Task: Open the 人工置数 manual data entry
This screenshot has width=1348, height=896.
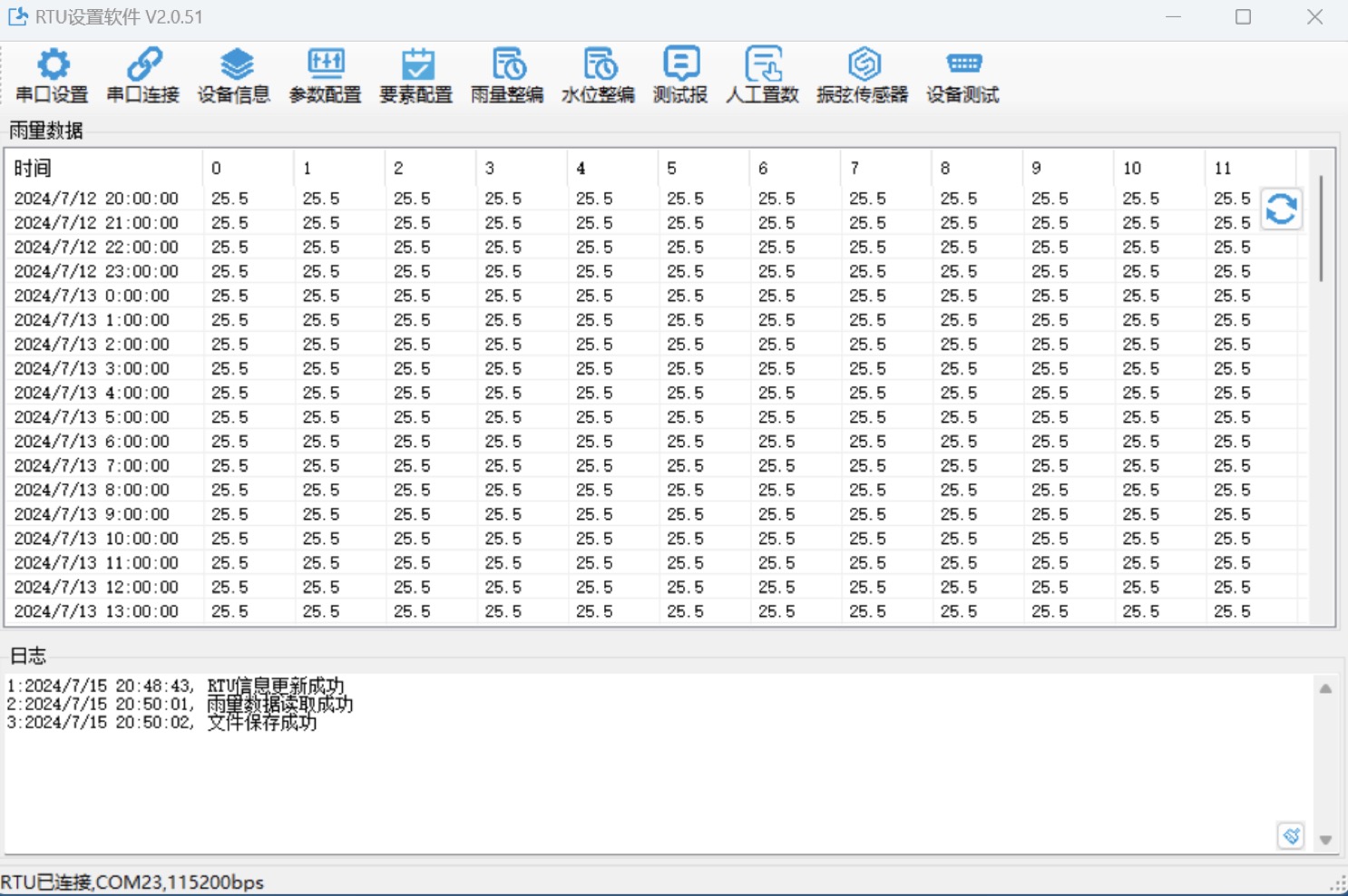Action: coord(762,75)
